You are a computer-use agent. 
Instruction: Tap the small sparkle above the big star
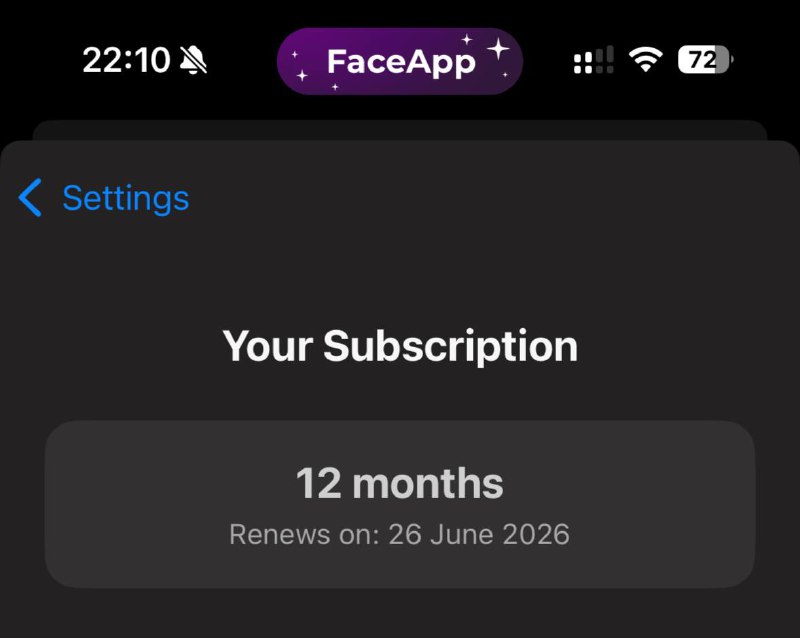click(466, 38)
